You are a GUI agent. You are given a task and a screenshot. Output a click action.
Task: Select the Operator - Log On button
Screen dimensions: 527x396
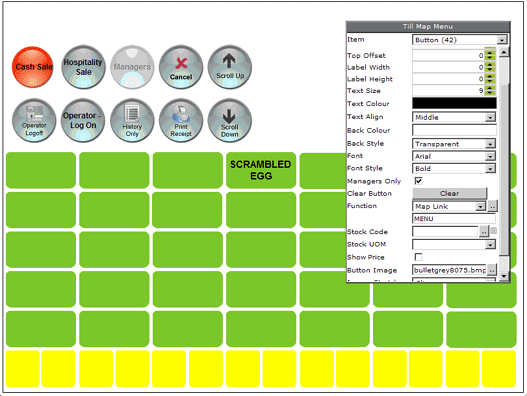click(83, 120)
